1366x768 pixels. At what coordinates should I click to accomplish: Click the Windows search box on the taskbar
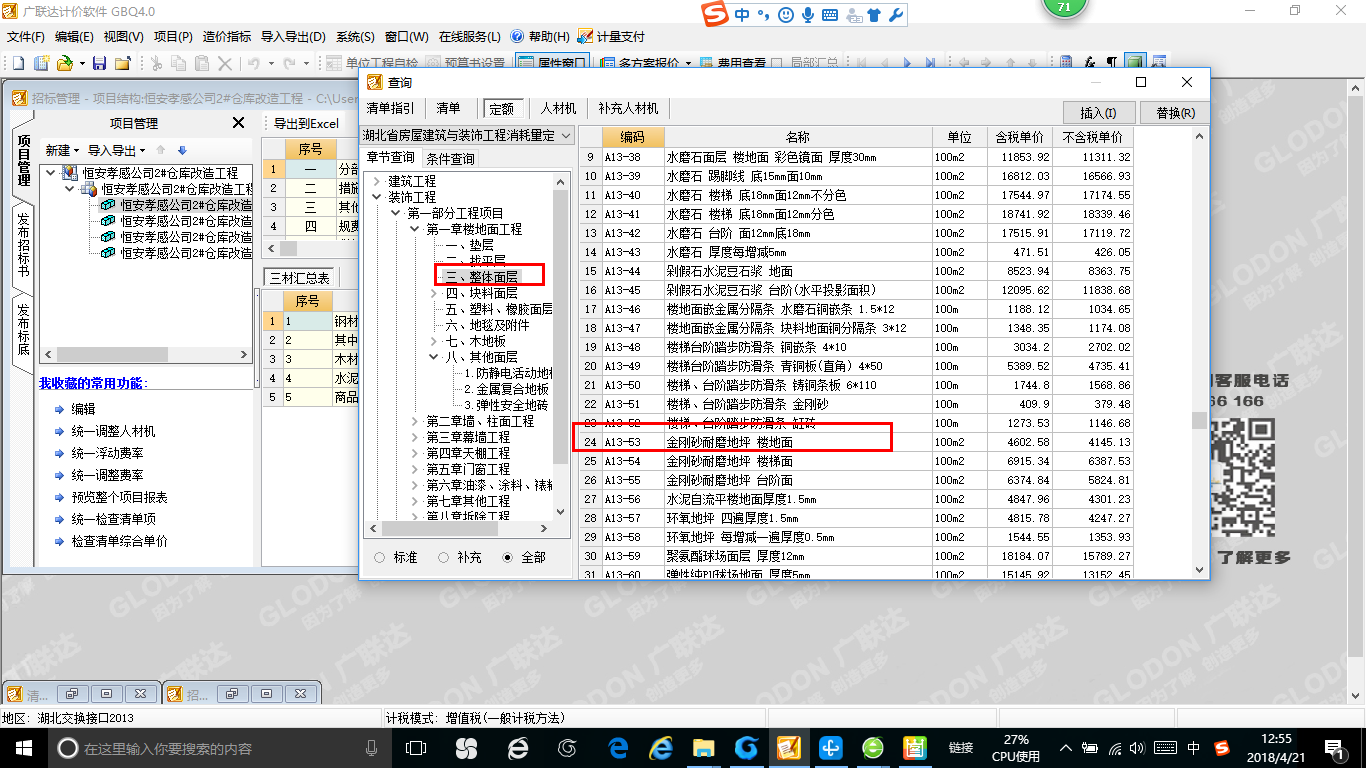(218, 748)
